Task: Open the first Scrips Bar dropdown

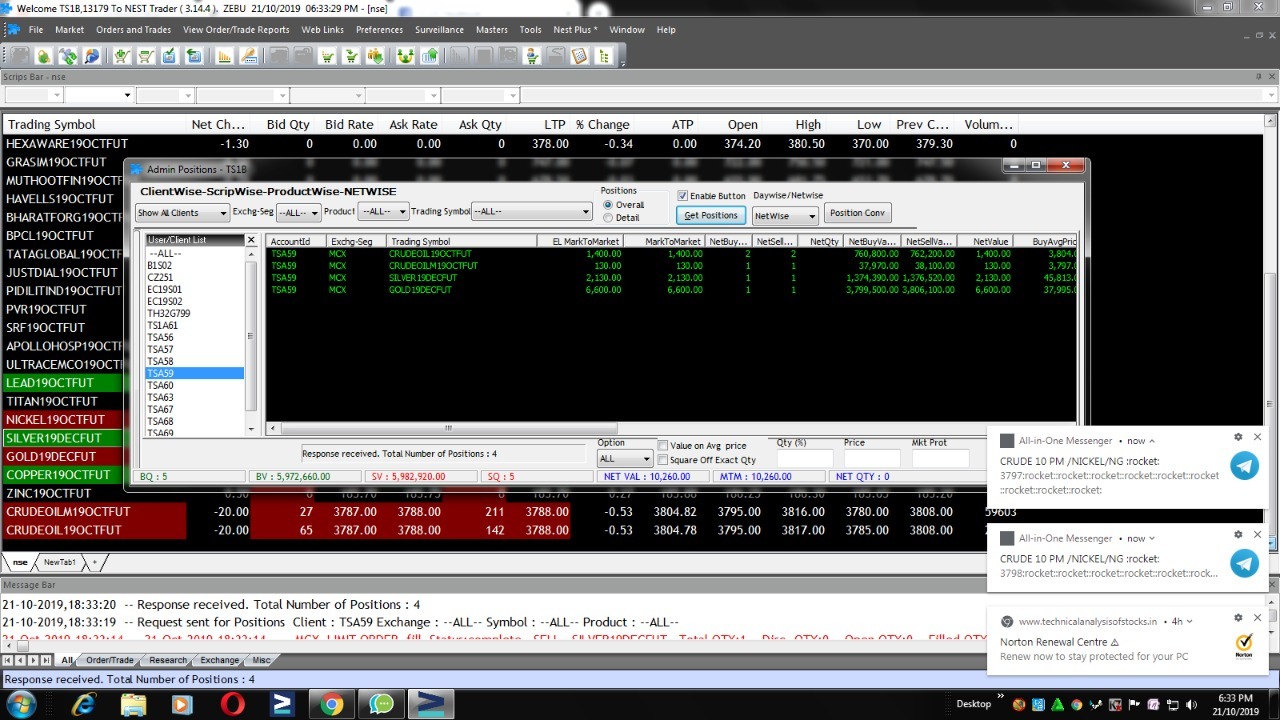Action: coord(57,95)
